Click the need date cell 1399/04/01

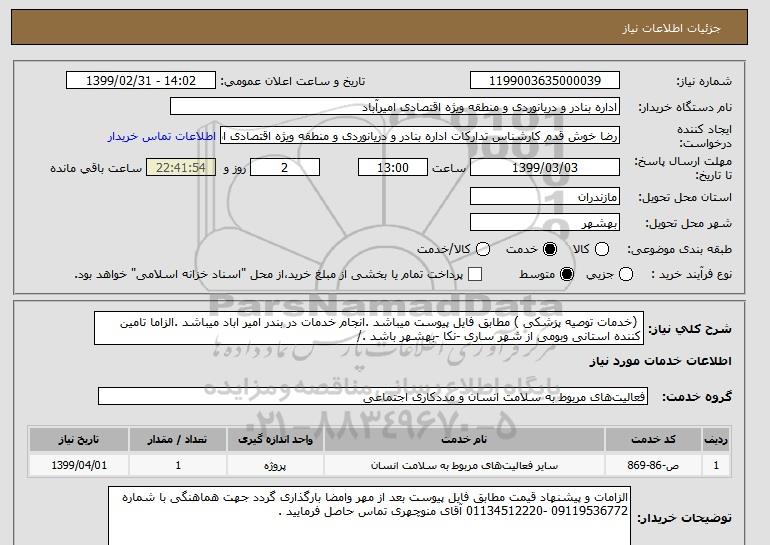coord(79,465)
